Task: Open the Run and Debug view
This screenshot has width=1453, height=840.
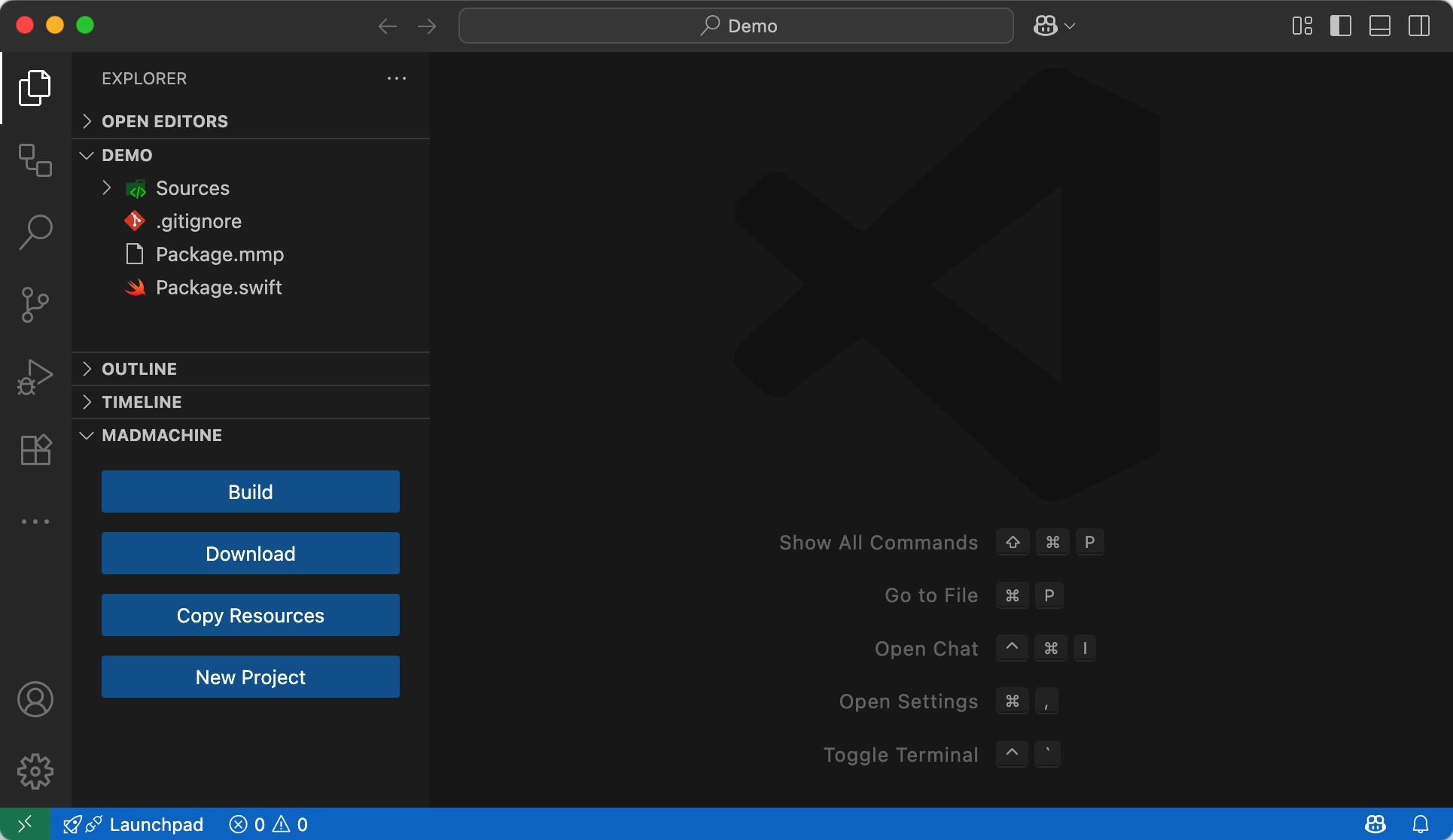Action: tap(35, 377)
